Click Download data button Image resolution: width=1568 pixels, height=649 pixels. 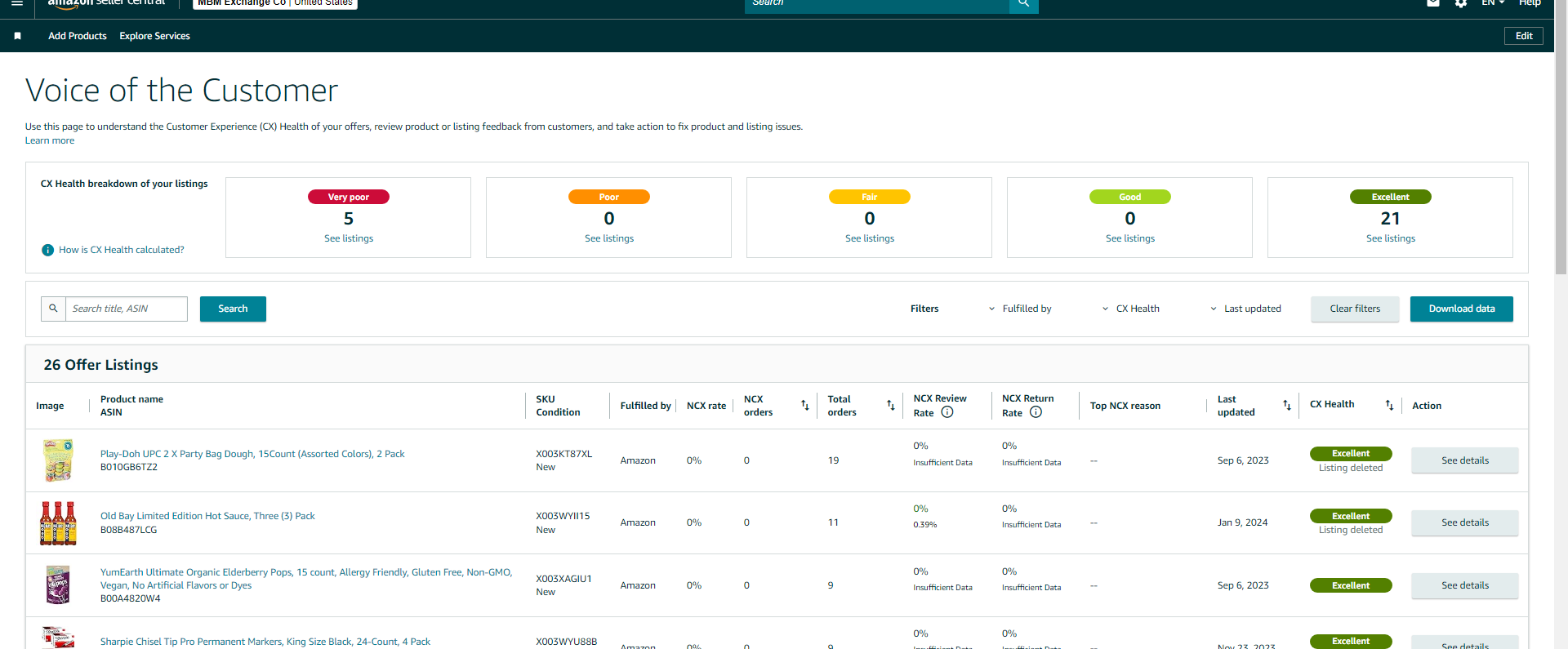click(x=1462, y=309)
